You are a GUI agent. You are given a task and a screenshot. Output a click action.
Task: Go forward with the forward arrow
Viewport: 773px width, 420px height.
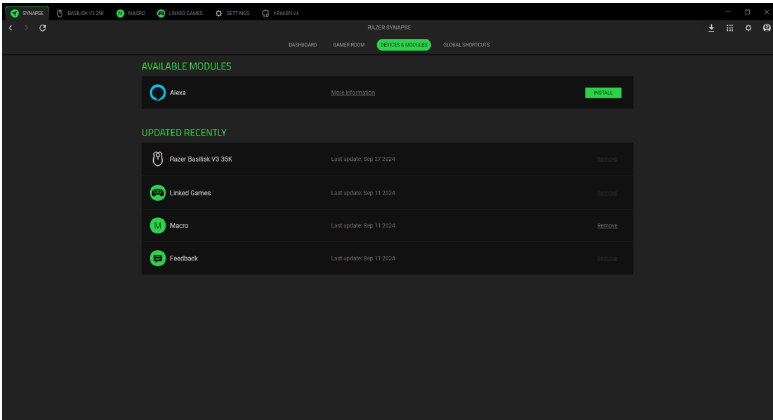pyautogui.click(x=26, y=28)
